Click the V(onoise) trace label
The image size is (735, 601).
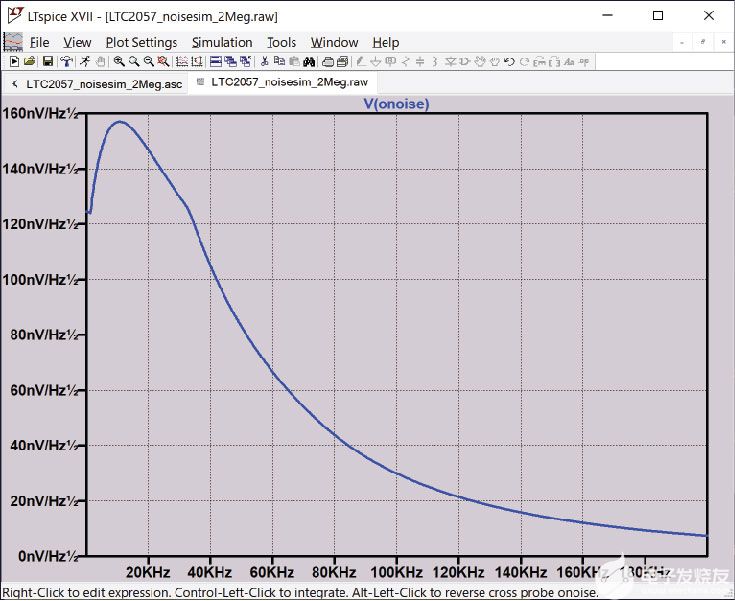click(x=397, y=104)
